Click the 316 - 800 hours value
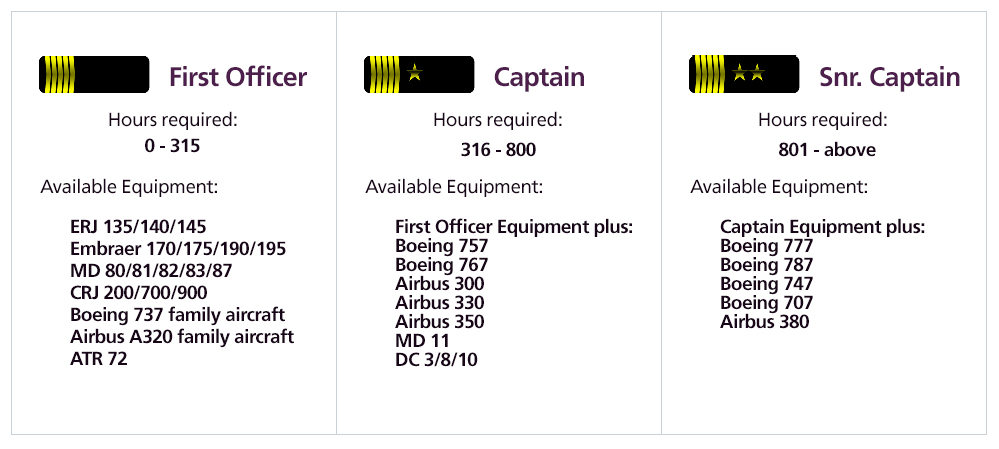 pos(497,150)
